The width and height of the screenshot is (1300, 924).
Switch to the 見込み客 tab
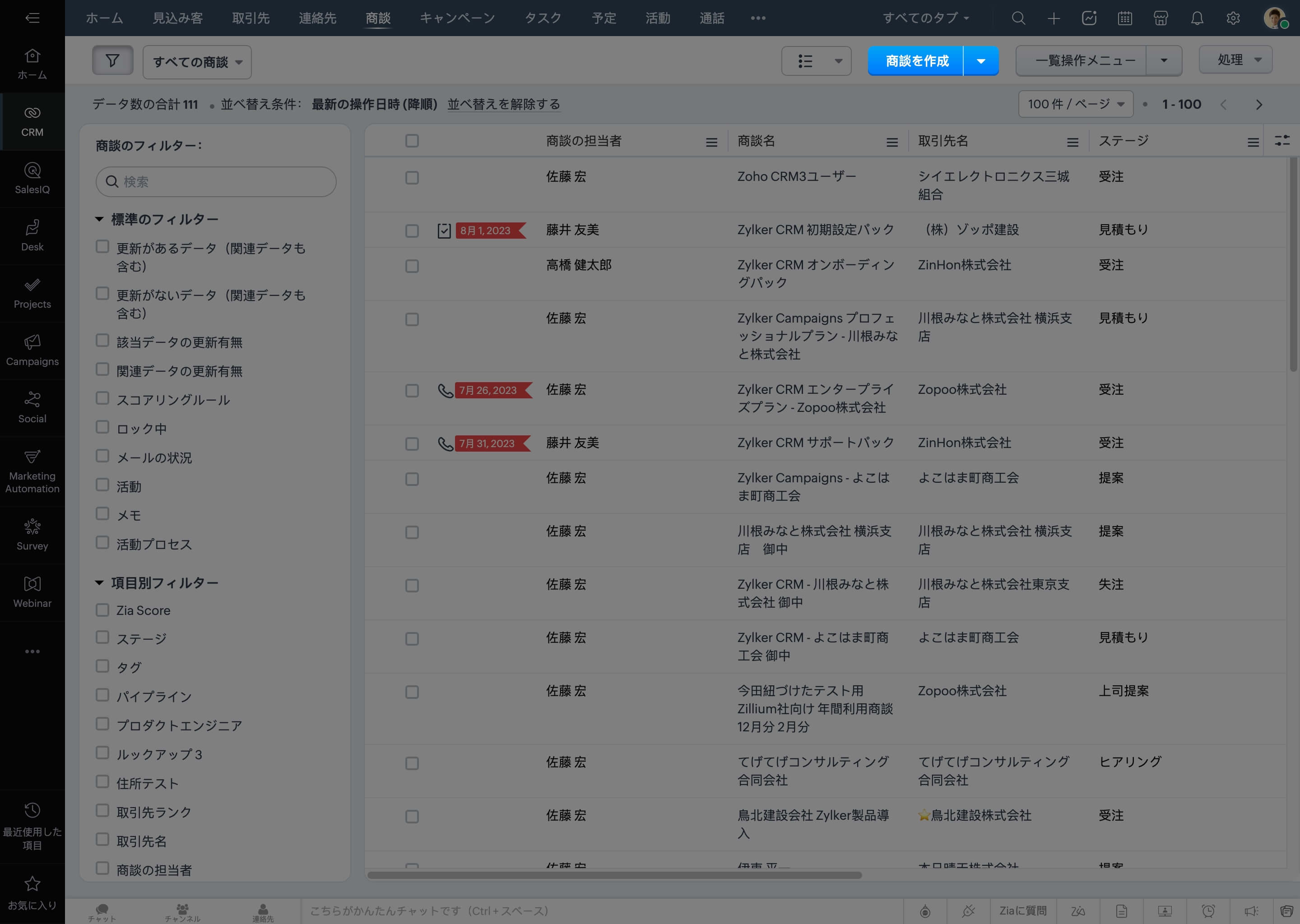[177, 18]
